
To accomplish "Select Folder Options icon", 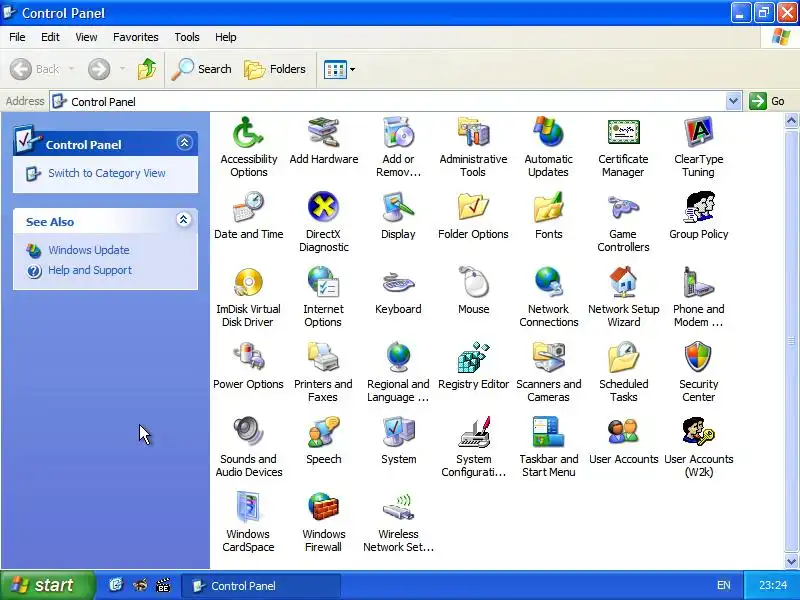I will click(473, 207).
